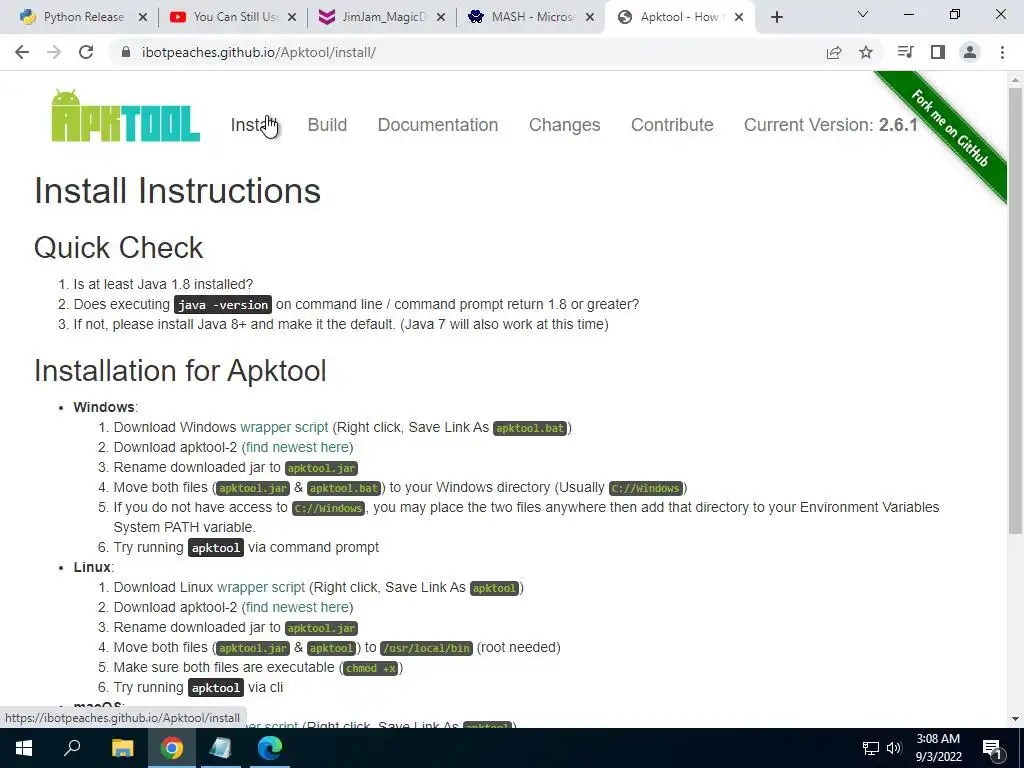Open the media control playlist icon
This screenshot has width=1024, height=768.
[905, 52]
